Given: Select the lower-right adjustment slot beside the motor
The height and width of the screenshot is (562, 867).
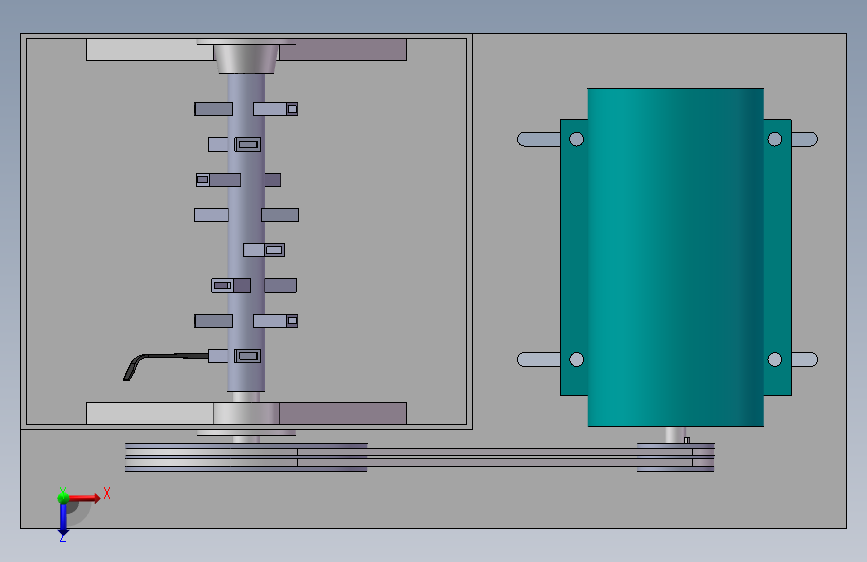Looking at the screenshot, I should [805, 360].
